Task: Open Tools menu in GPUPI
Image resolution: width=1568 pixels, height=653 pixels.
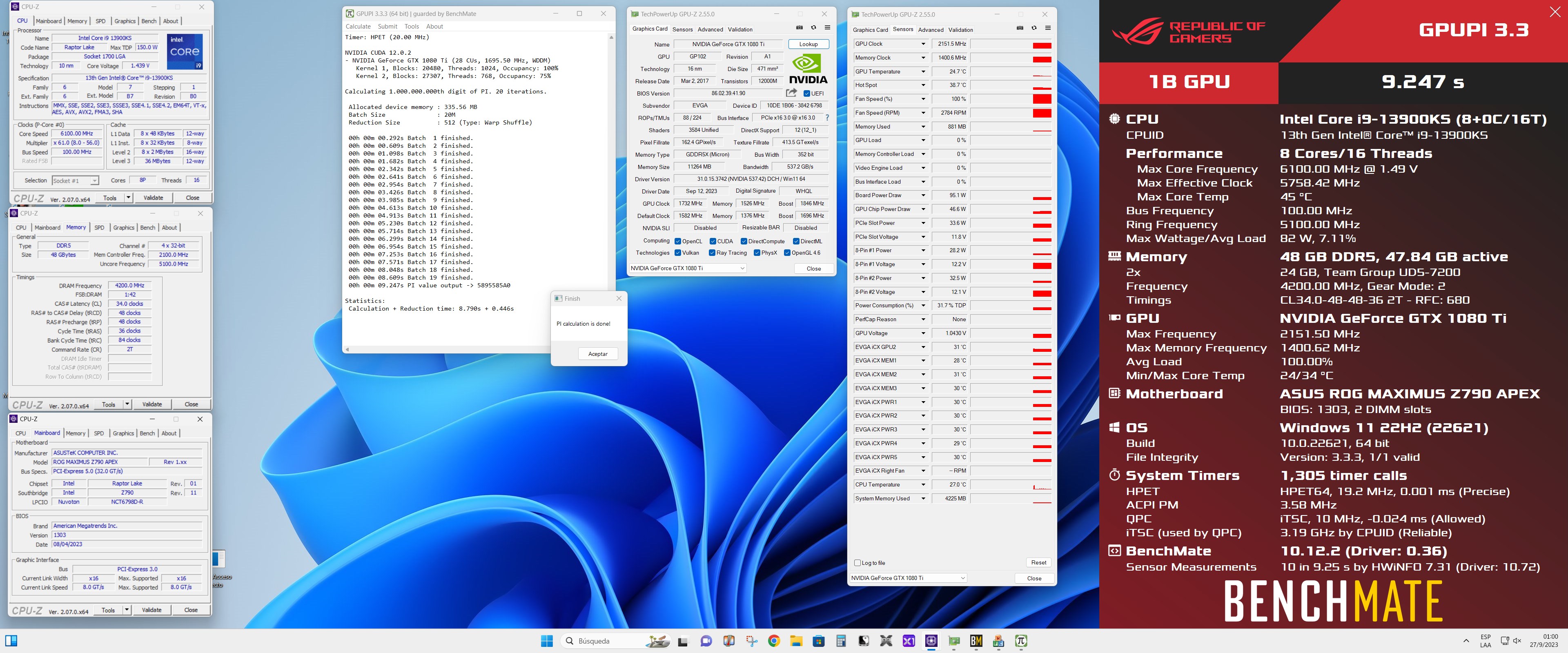Action: (412, 26)
